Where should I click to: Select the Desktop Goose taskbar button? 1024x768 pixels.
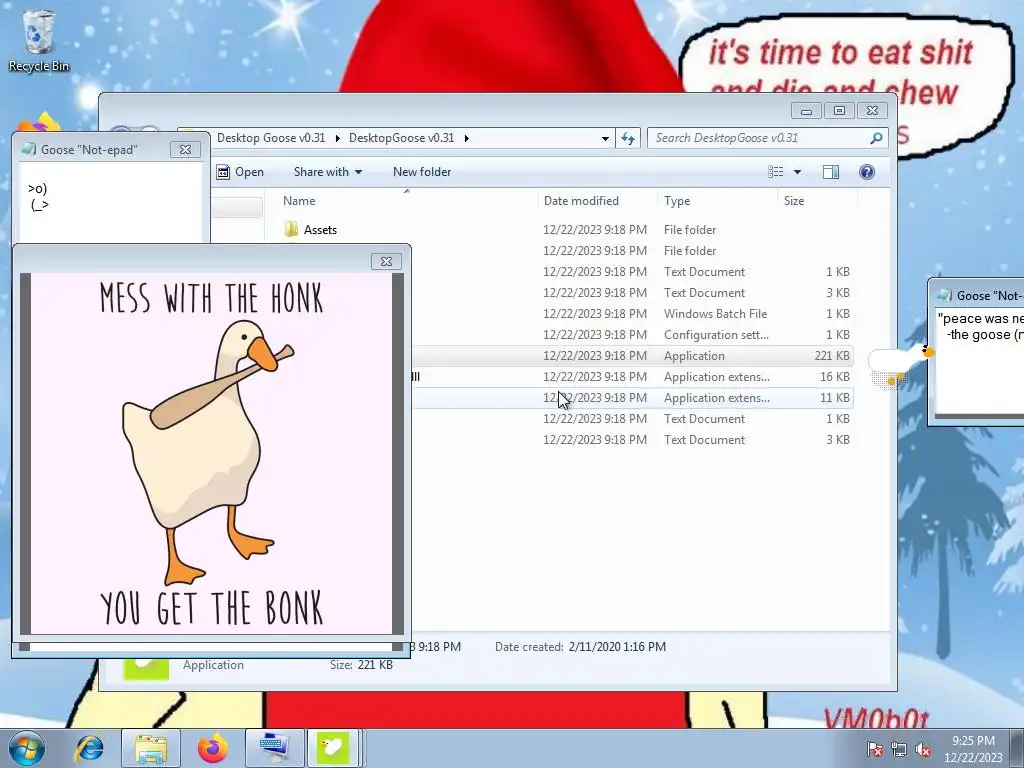coord(333,748)
